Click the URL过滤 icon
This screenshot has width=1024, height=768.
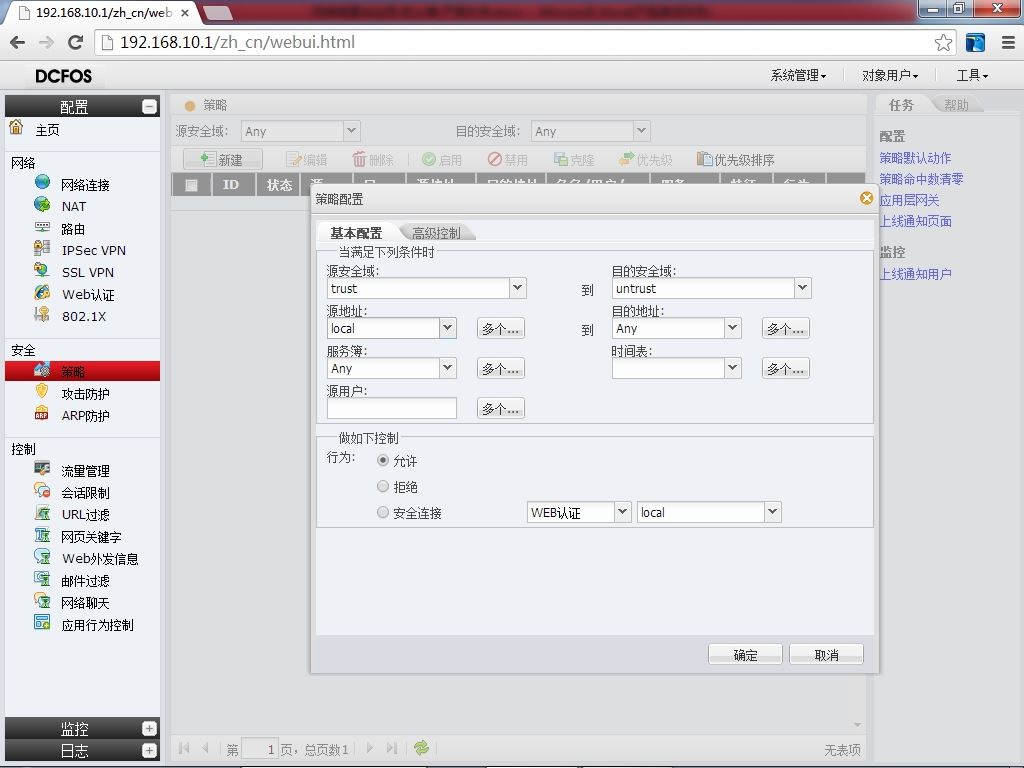[x=42, y=513]
